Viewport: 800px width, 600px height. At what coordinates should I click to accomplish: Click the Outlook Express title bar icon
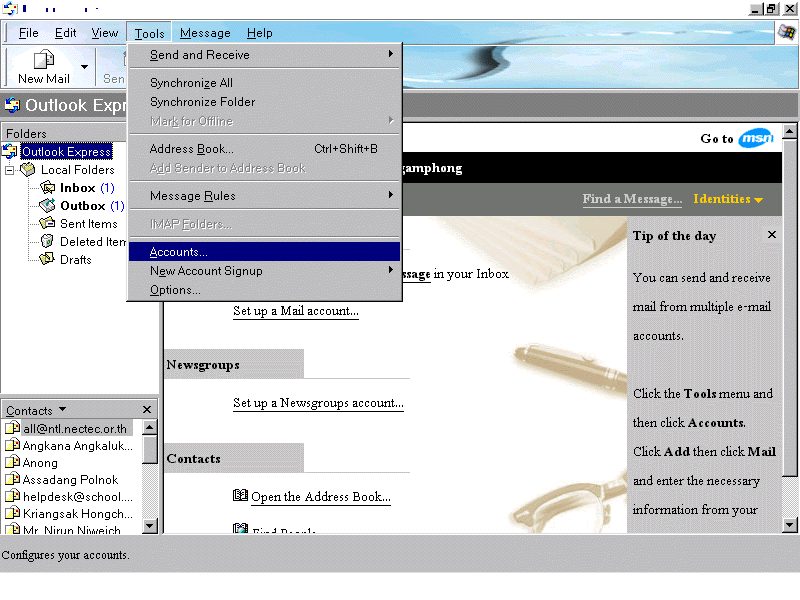pyautogui.click(x=10, y=8)
